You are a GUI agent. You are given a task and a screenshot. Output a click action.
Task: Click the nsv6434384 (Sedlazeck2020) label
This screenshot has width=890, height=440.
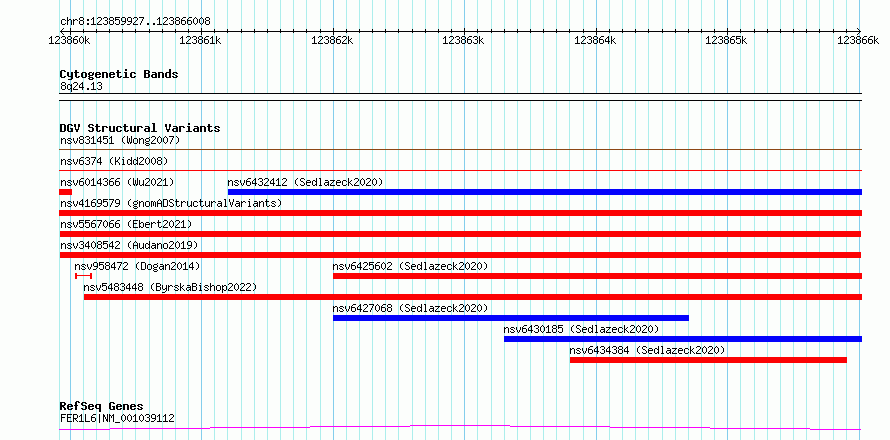648,350
